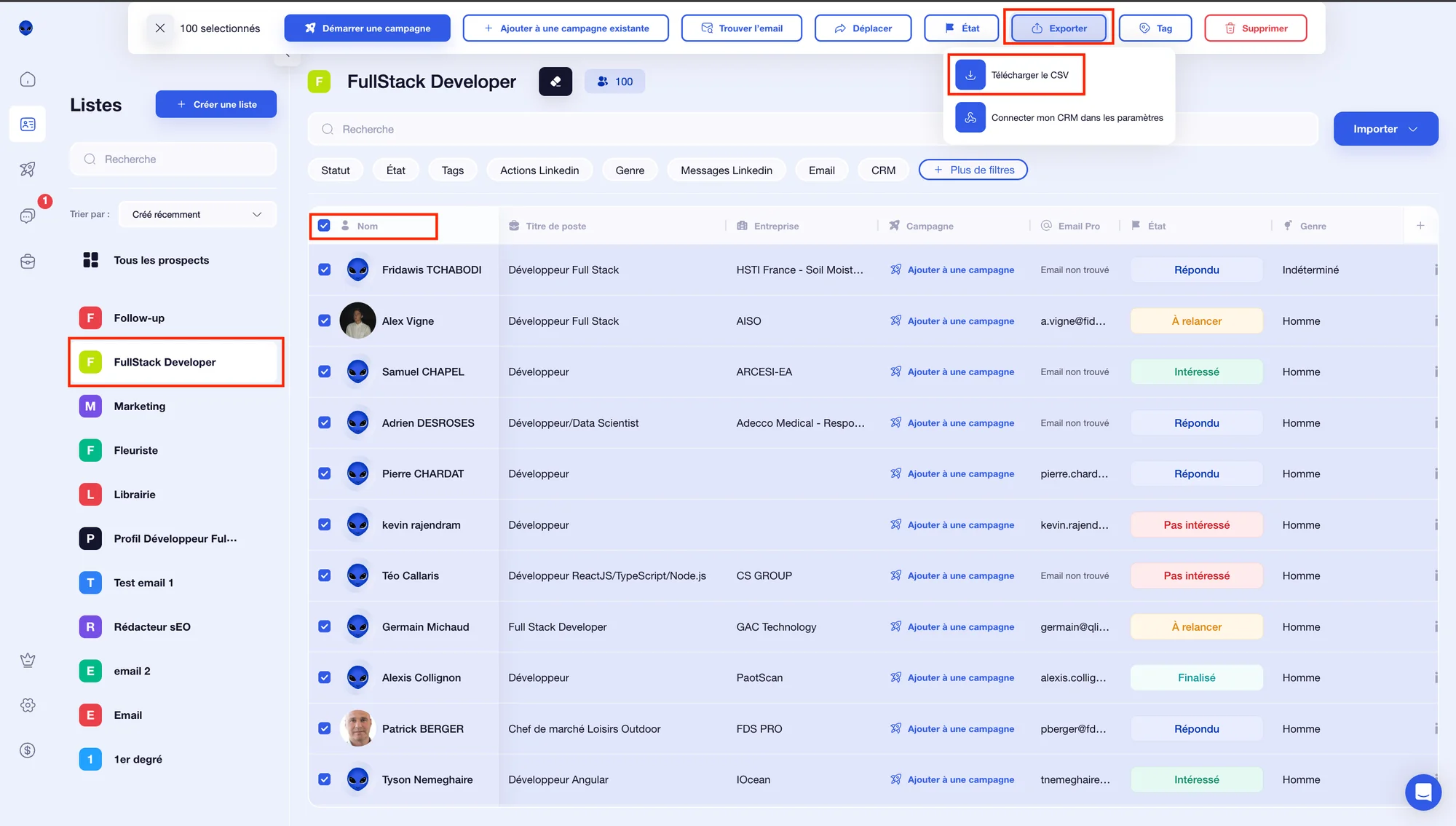Click the 1er degré list icon

pos(90,759)
